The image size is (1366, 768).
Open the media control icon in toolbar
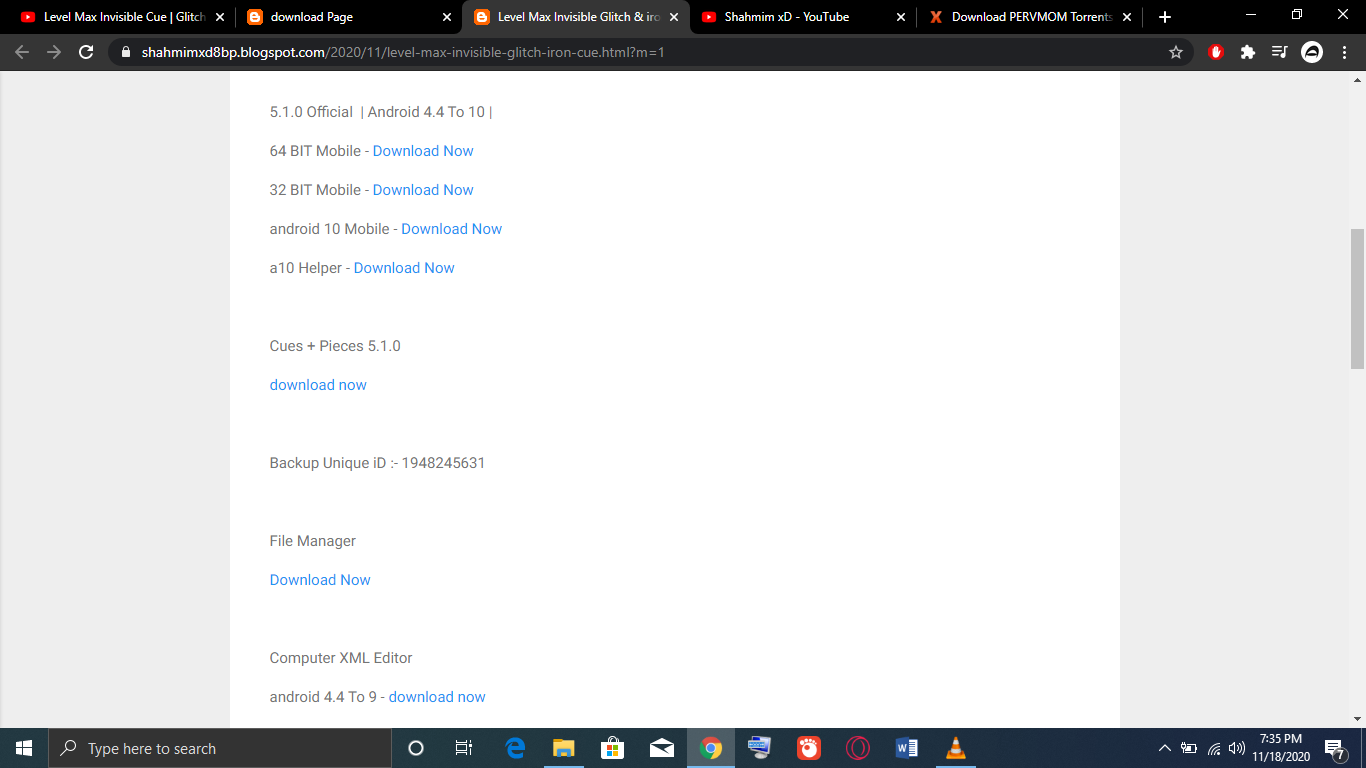click(x=1279, y=52)
